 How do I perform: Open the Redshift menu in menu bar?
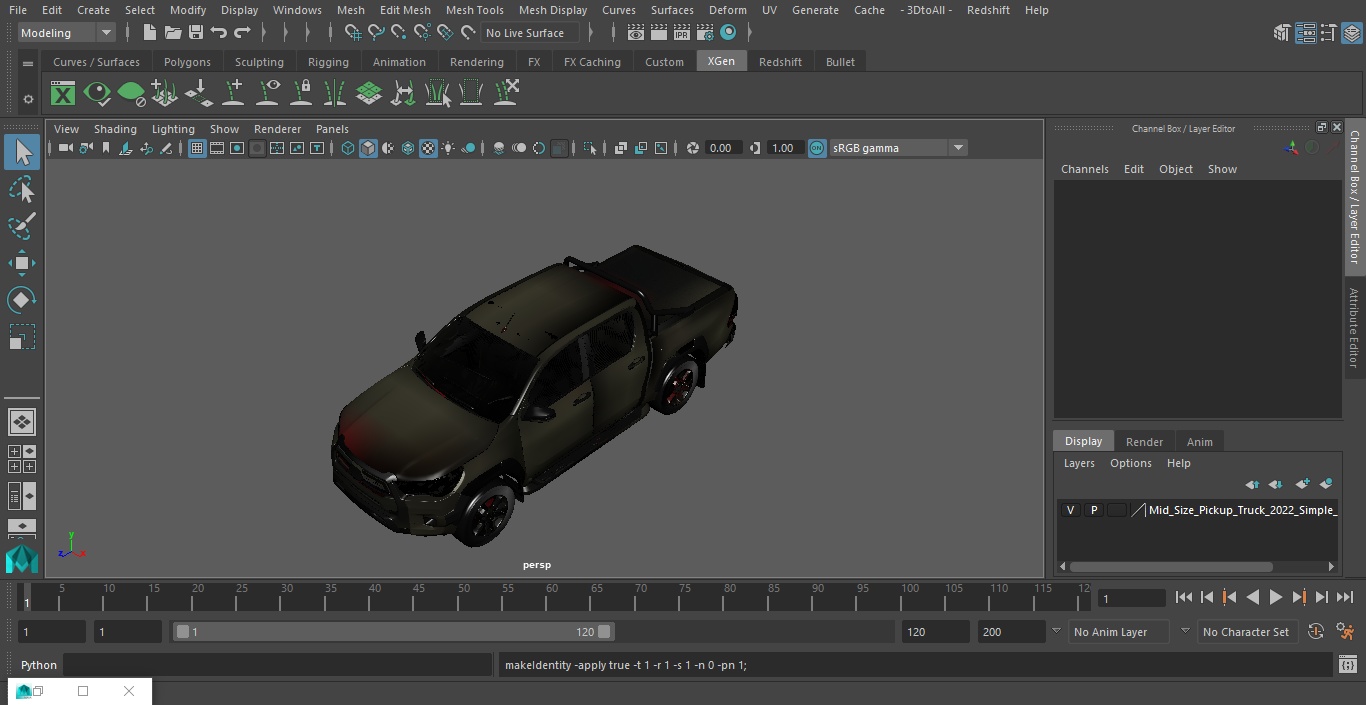(988, 10)
